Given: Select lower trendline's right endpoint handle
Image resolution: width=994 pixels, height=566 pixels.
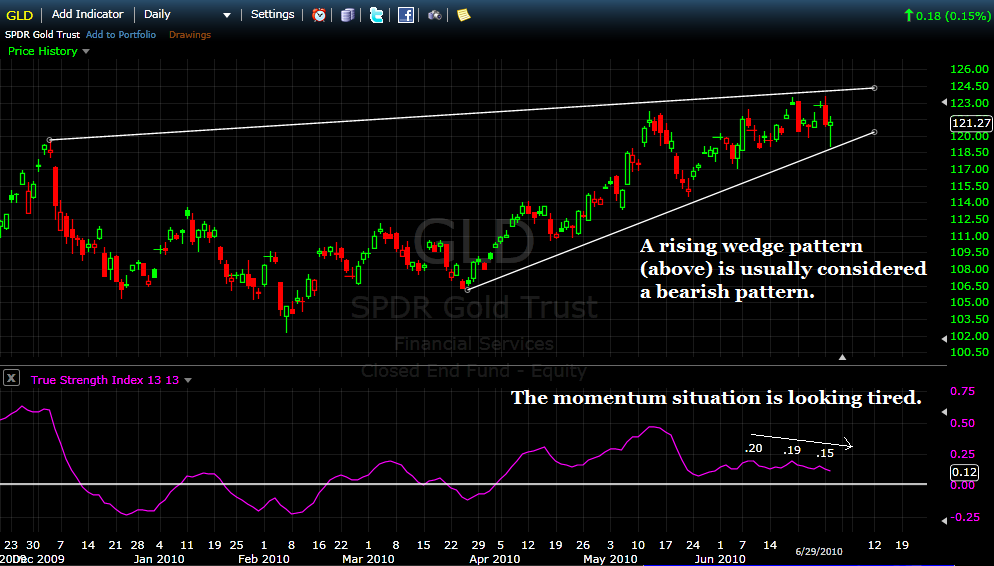Looking at the screenshot, I should click(x=874, y=132).
